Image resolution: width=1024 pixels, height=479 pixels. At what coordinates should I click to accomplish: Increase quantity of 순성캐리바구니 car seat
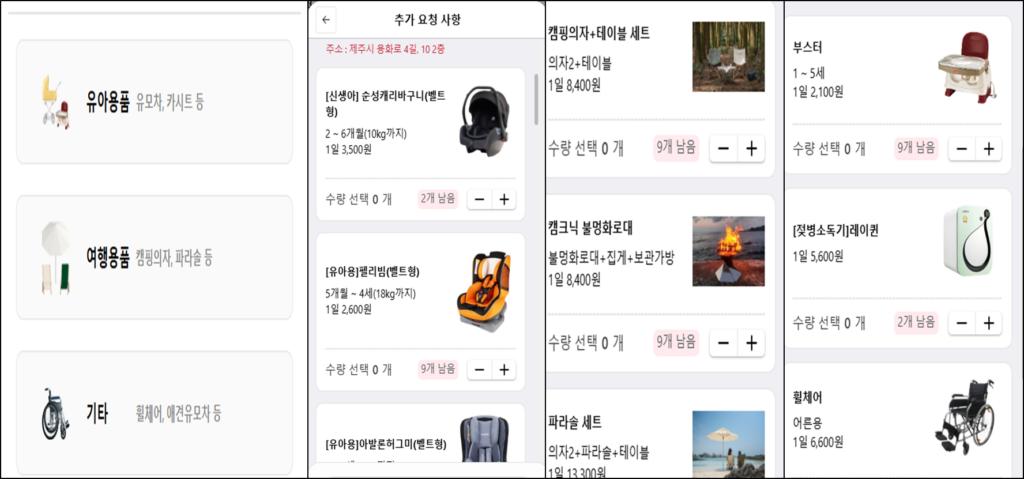(x=504, y=199)
